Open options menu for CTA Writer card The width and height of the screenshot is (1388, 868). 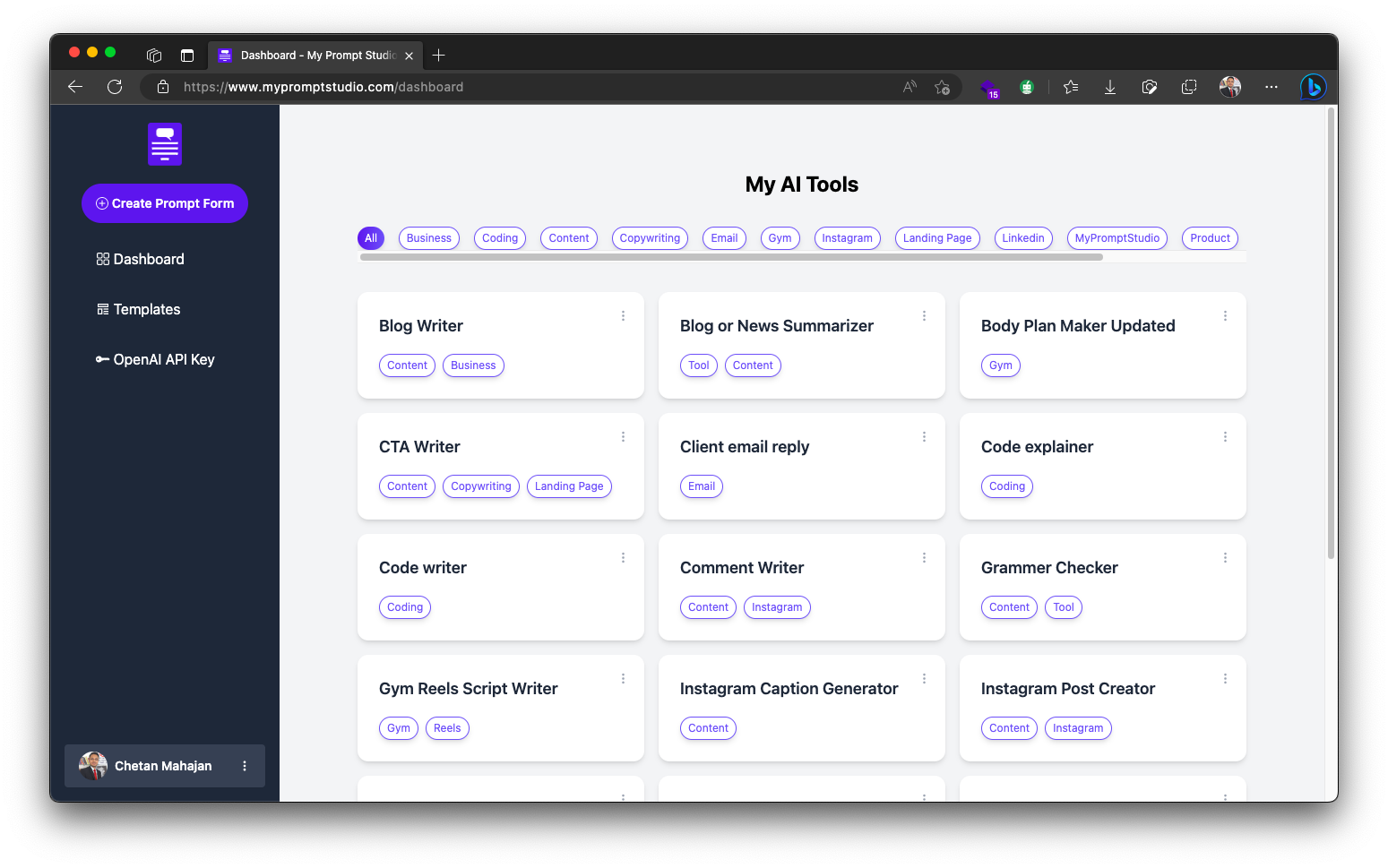[624, 437]
